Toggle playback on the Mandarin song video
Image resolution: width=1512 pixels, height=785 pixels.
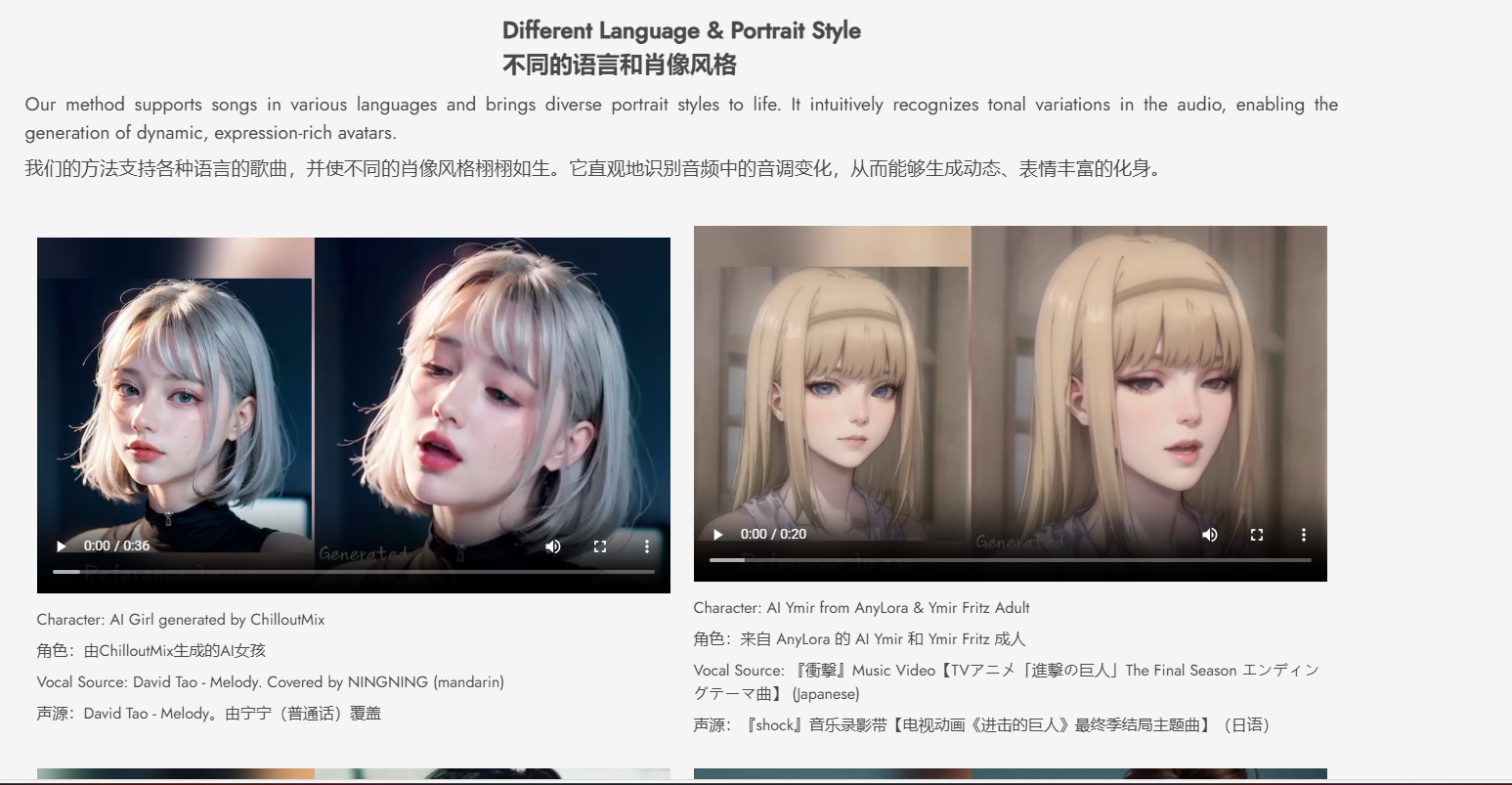60,546
